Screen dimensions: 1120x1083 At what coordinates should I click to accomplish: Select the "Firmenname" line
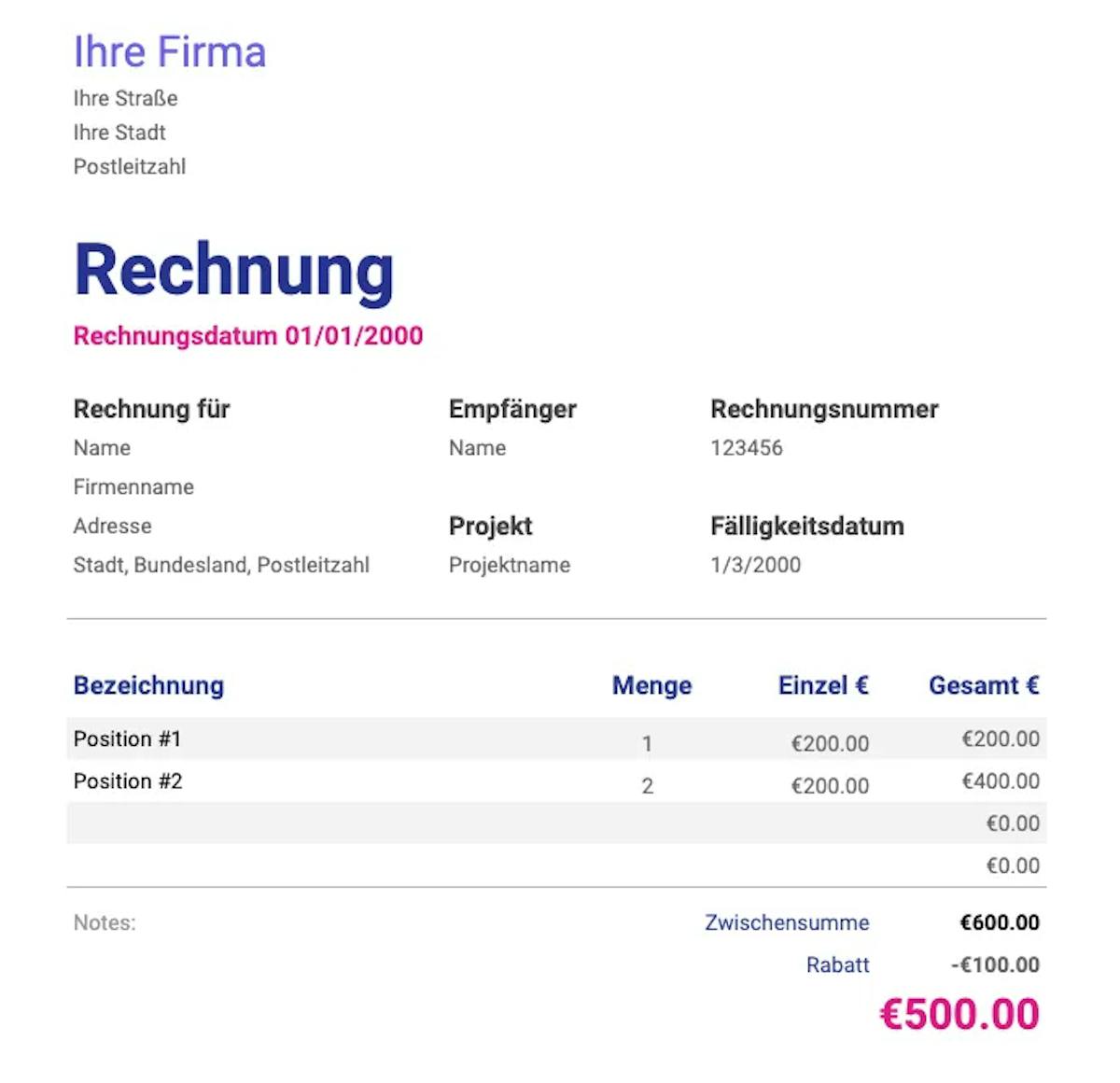click(x=133, y=487)
